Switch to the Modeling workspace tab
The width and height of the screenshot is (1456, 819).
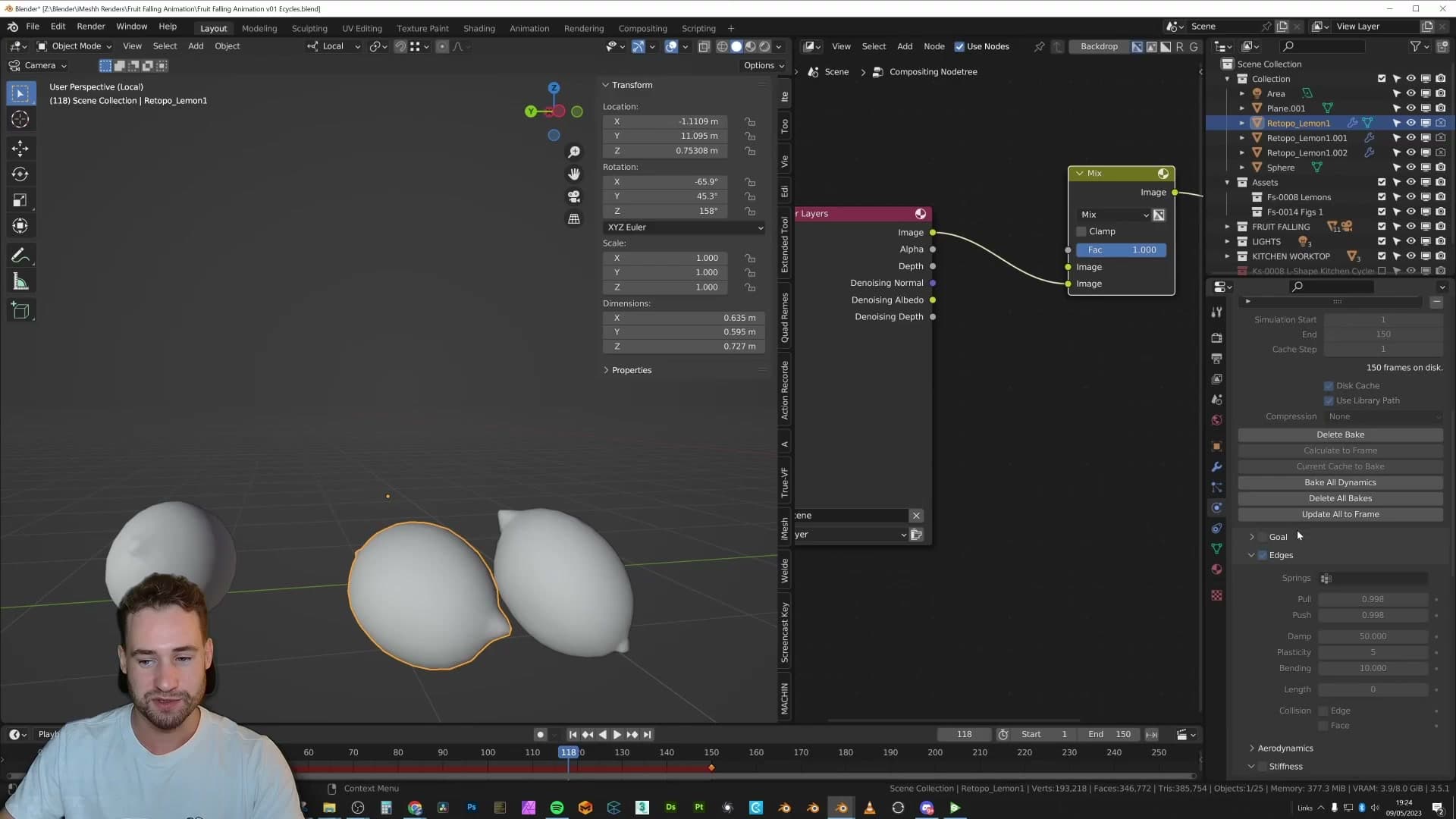pyautogui.click(x=259, y=28)
